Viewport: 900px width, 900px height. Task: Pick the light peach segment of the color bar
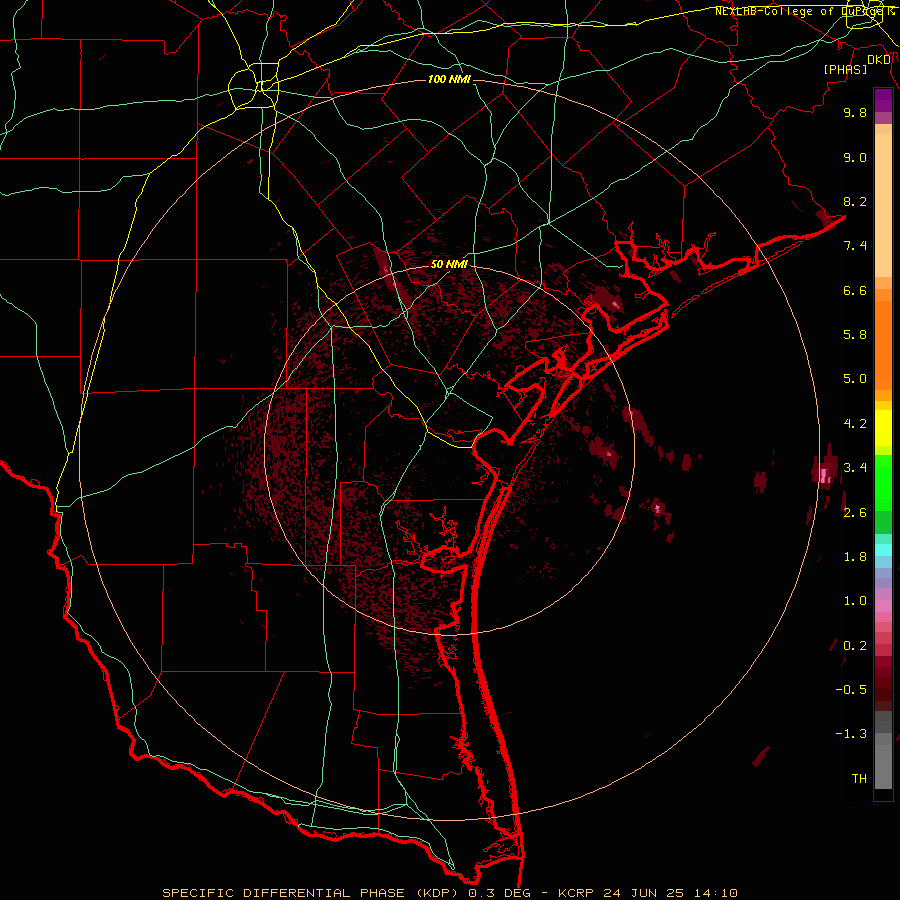click(x=883, y=205)
